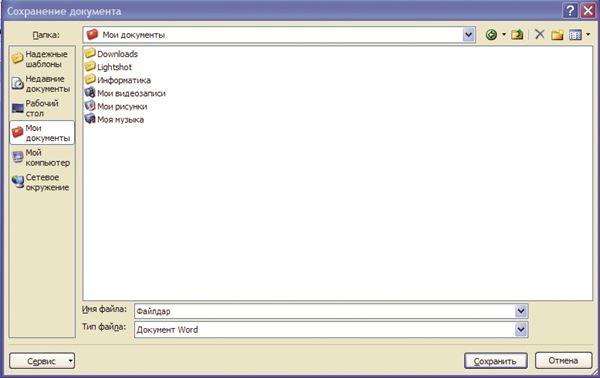Open Сетевое окружение in the sidebar
The height and width of the screenshot is (378, 600).
tap(42, 182)
